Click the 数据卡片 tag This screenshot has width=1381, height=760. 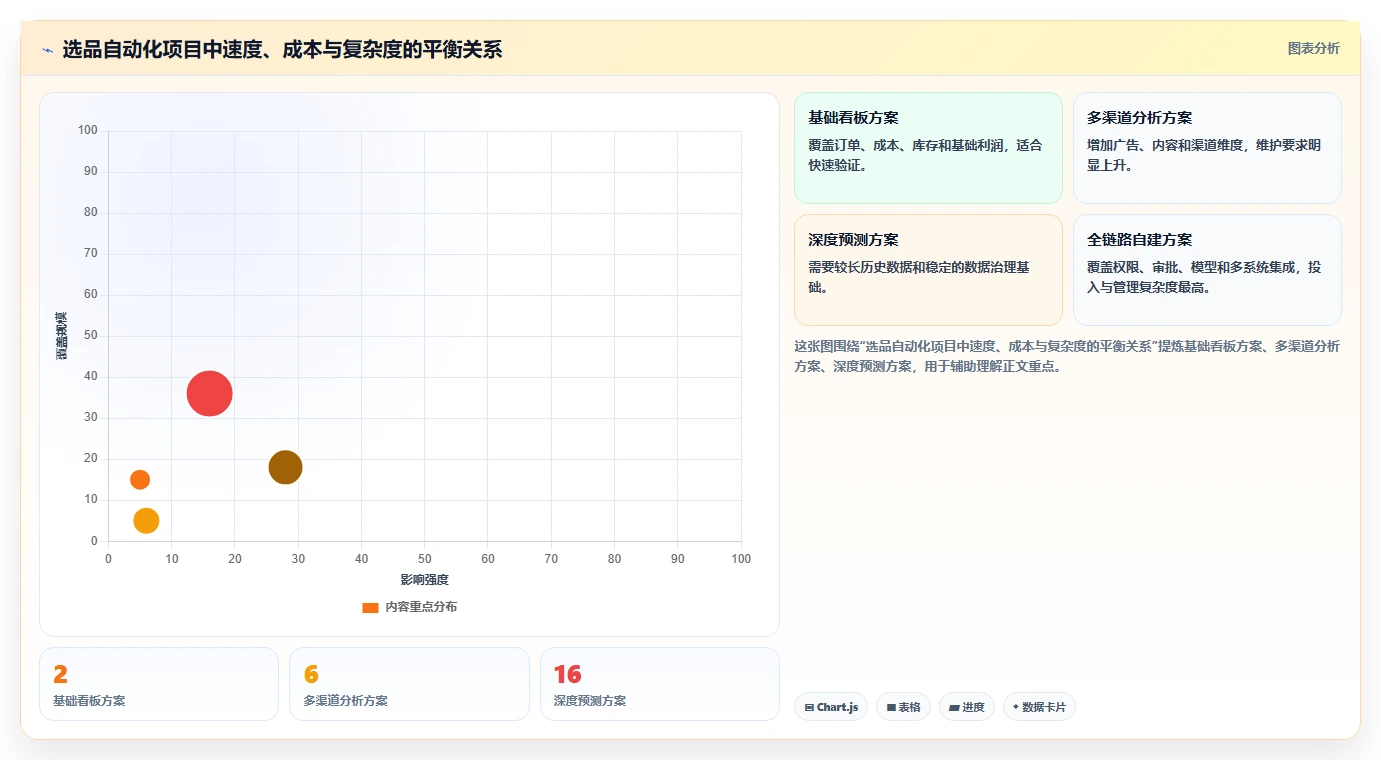point(1039,707)
